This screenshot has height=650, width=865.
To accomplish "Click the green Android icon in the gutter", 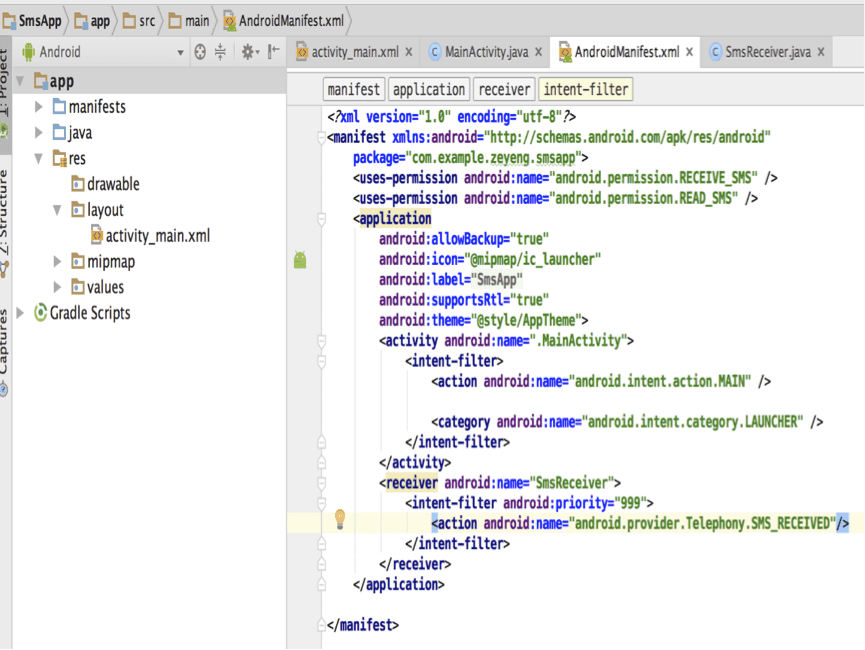I will [300, 260].
